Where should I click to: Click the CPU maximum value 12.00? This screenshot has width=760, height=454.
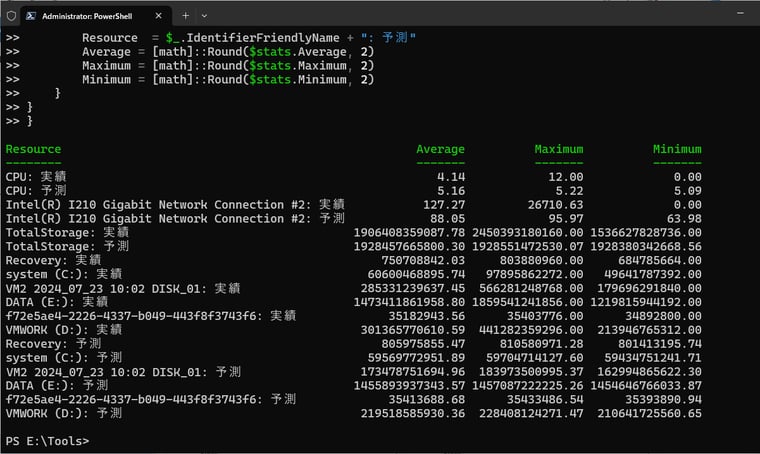point(566,177)
